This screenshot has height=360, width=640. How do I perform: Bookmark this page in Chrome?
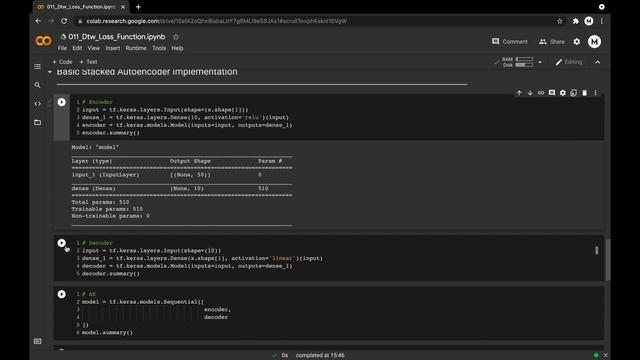coord(560,21)
